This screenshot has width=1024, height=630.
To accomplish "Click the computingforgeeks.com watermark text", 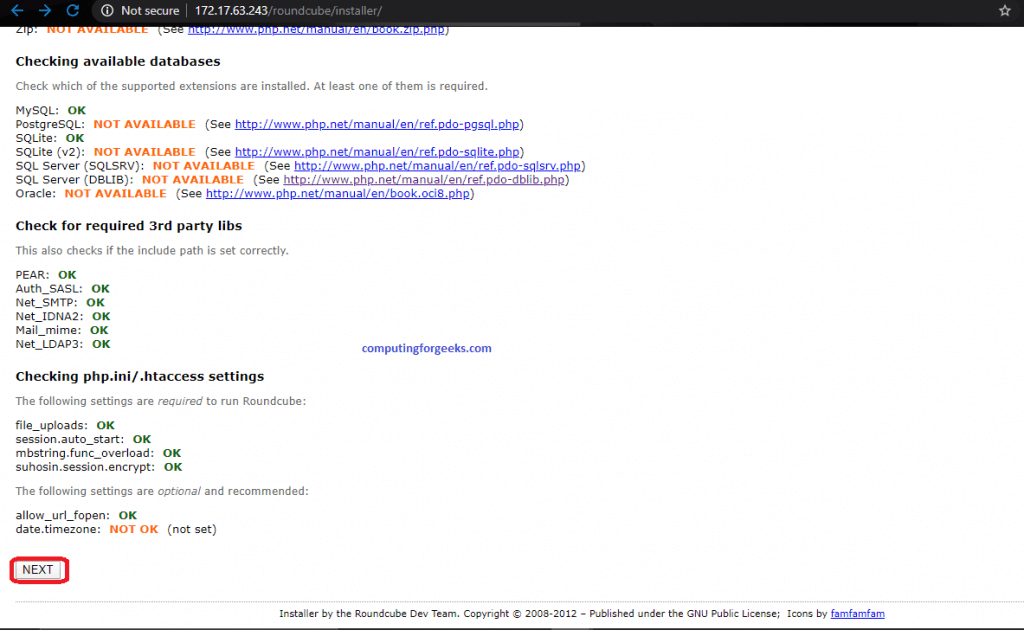I will point(427,348).
